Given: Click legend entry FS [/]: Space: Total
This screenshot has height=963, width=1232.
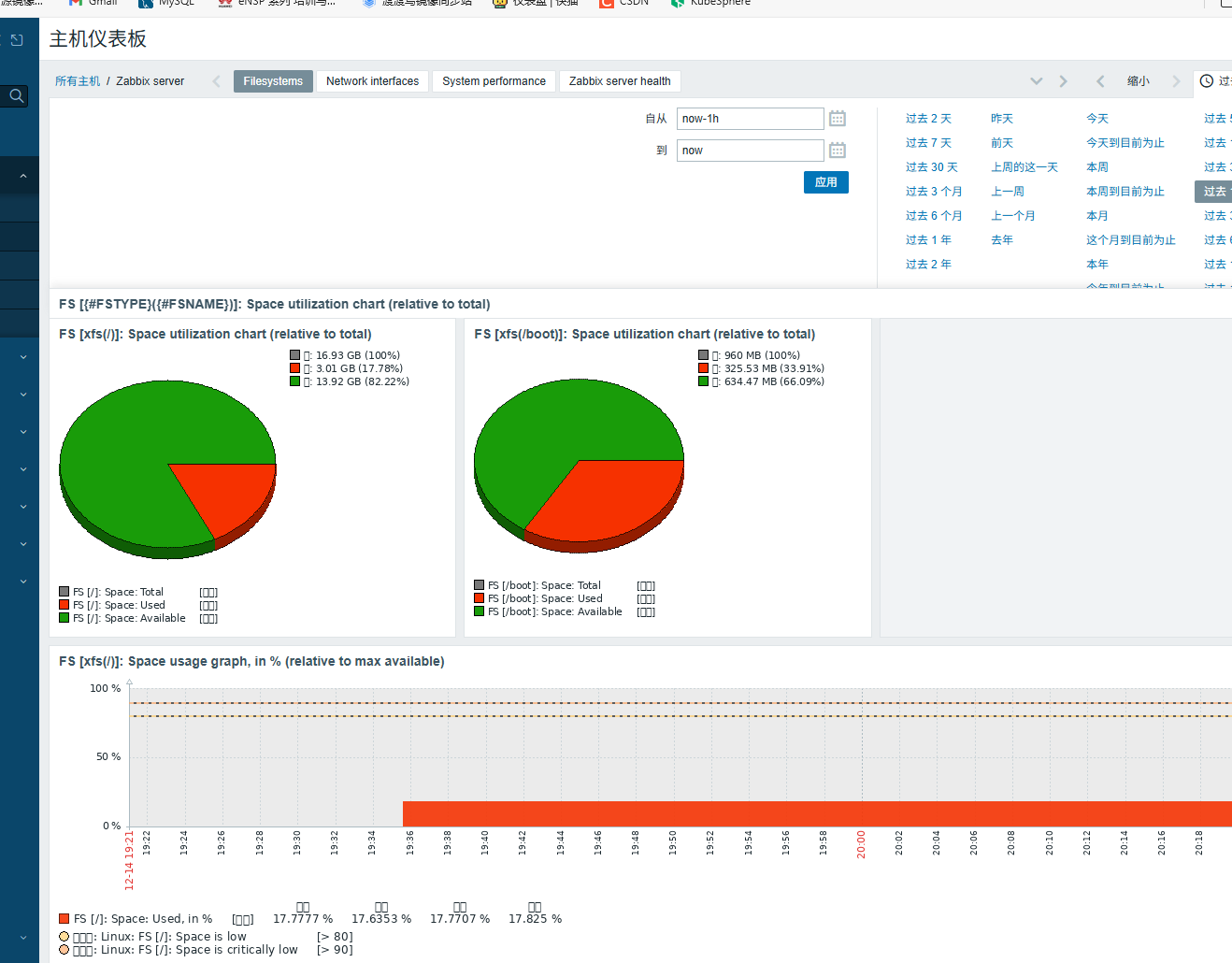Looking at the screenshot, I should (118, 592).
